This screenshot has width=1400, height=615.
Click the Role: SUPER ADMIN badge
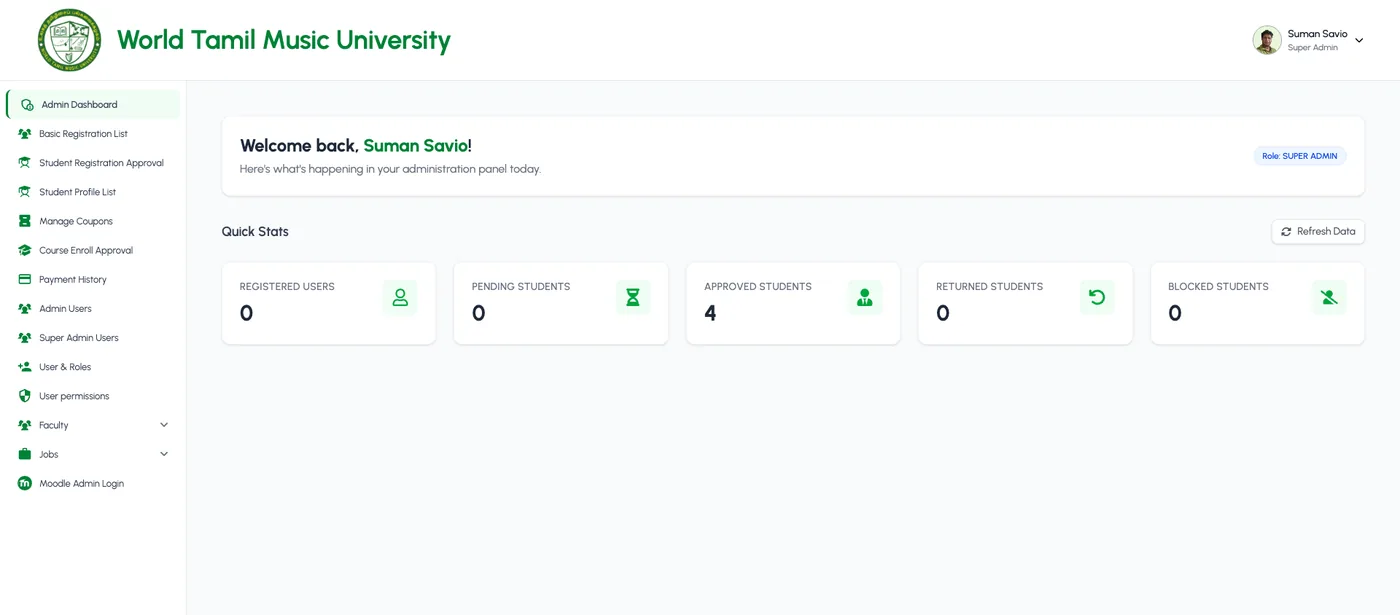(1300, 156)
